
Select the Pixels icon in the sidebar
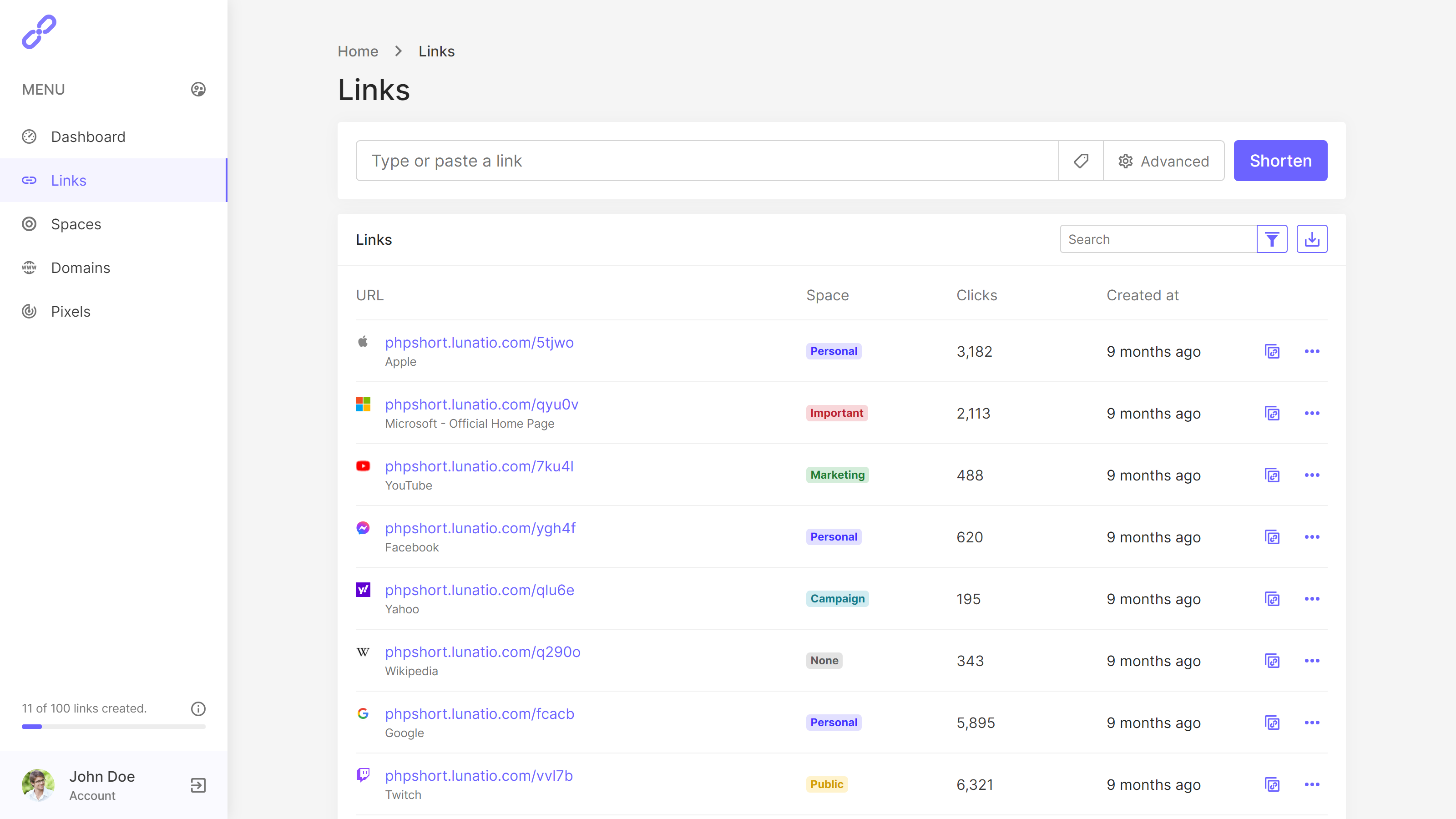[30, 311]
